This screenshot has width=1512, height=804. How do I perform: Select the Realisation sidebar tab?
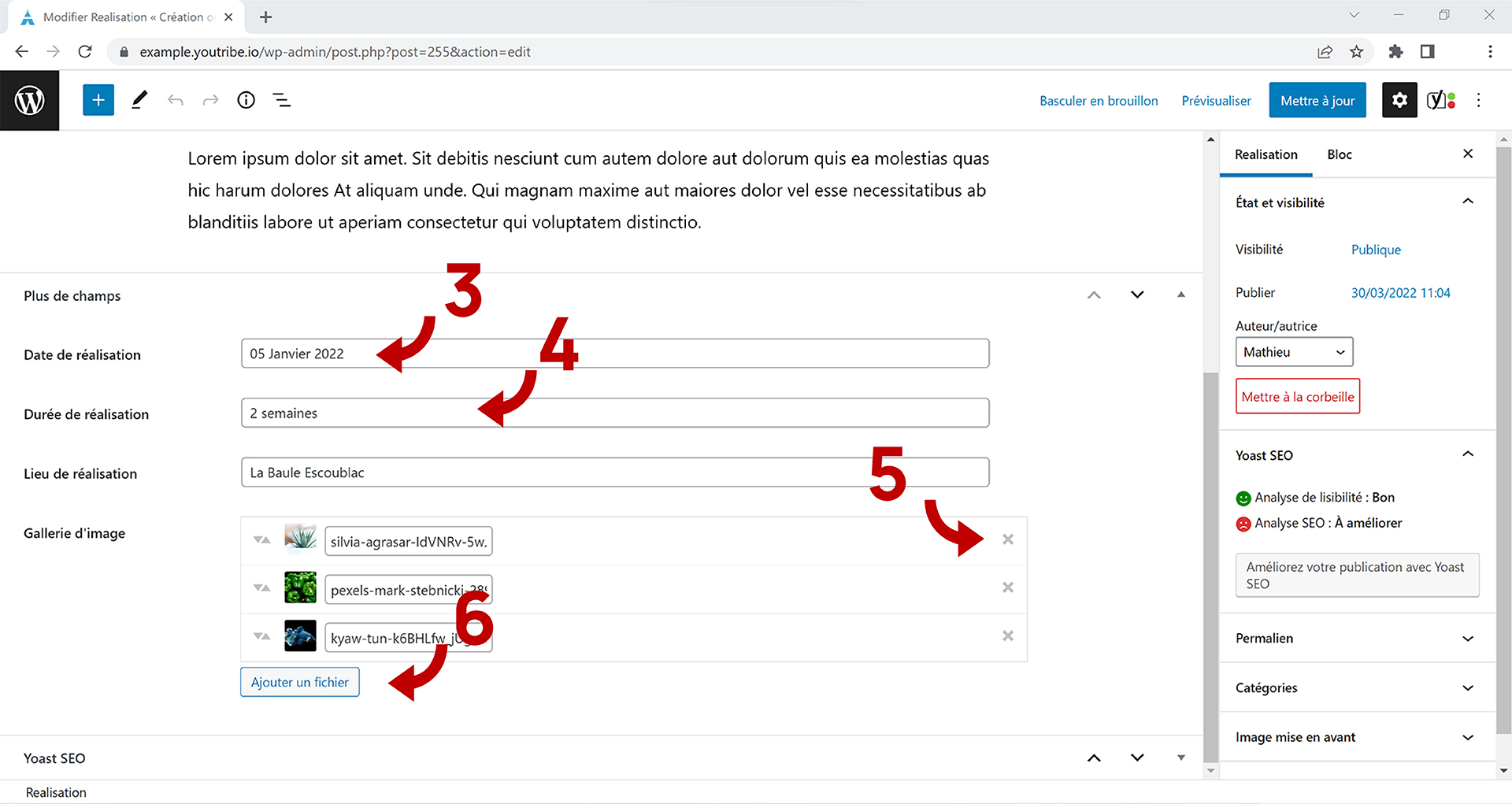[x=1266, y=154]
